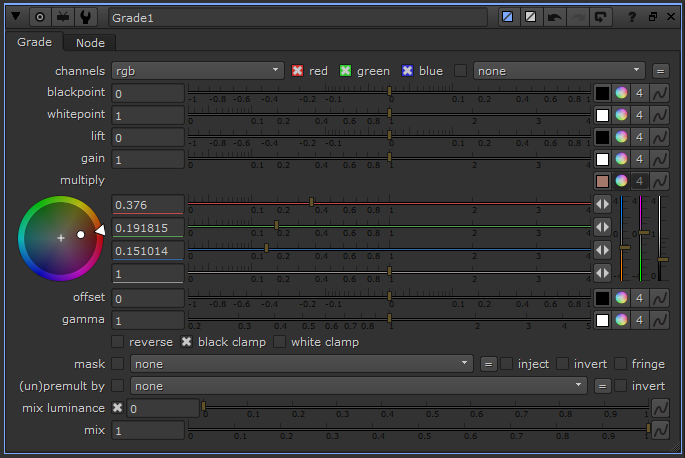Toggle whitepoint 4-channel value button
Image resolution: width=685 pixels, height=458 pixels.
640,115
